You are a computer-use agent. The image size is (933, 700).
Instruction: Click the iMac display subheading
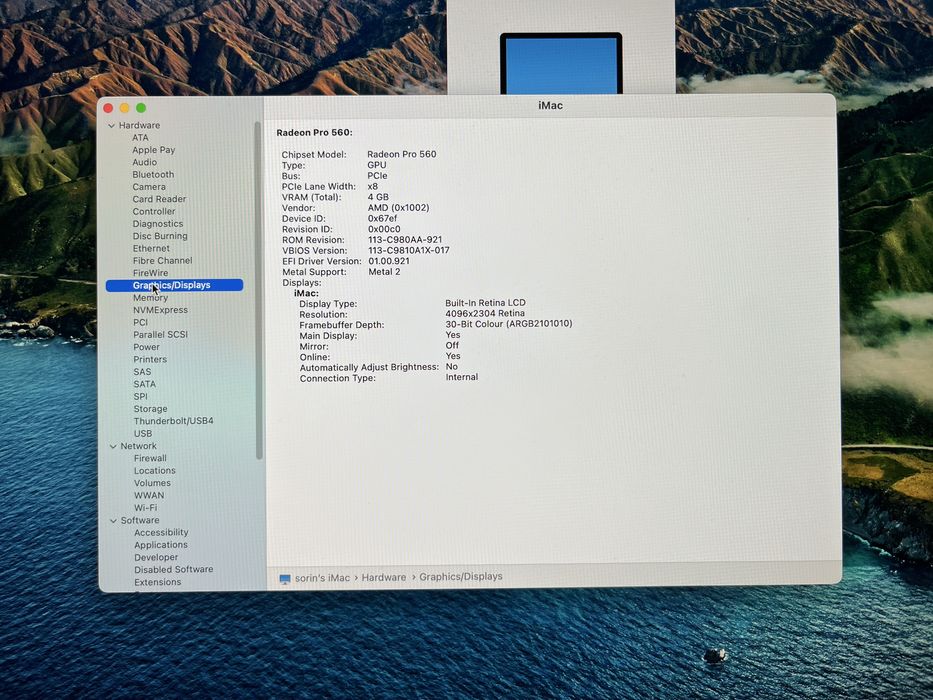coord(306,293)
